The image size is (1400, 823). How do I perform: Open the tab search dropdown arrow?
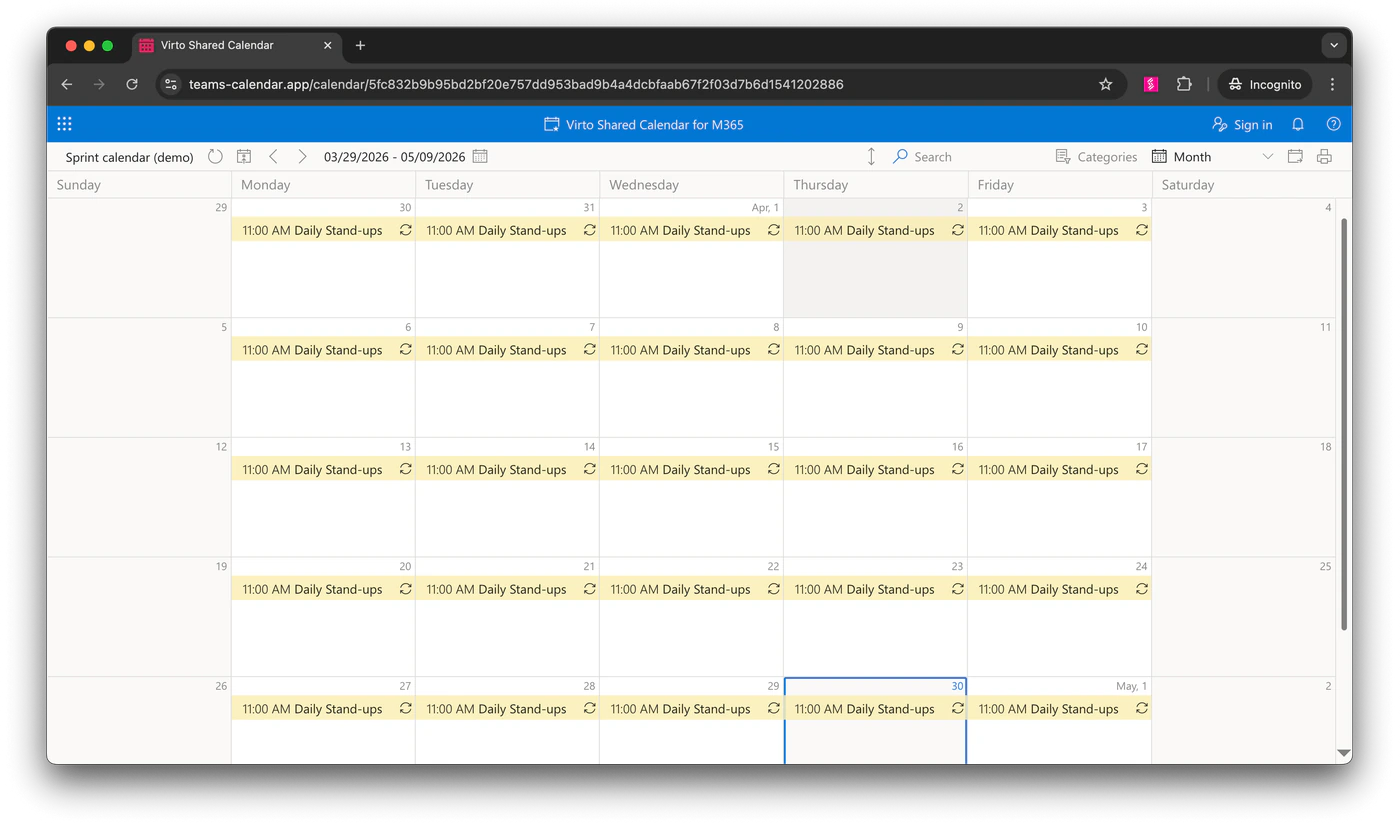pyautogui.click(x=1334, y=45)
